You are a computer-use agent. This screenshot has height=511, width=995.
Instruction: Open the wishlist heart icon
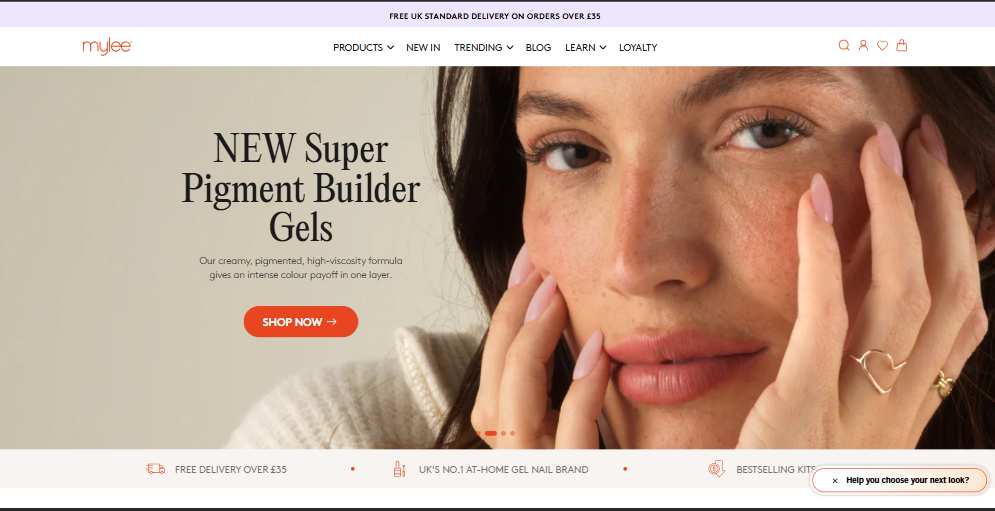click(x=882, y=46)
